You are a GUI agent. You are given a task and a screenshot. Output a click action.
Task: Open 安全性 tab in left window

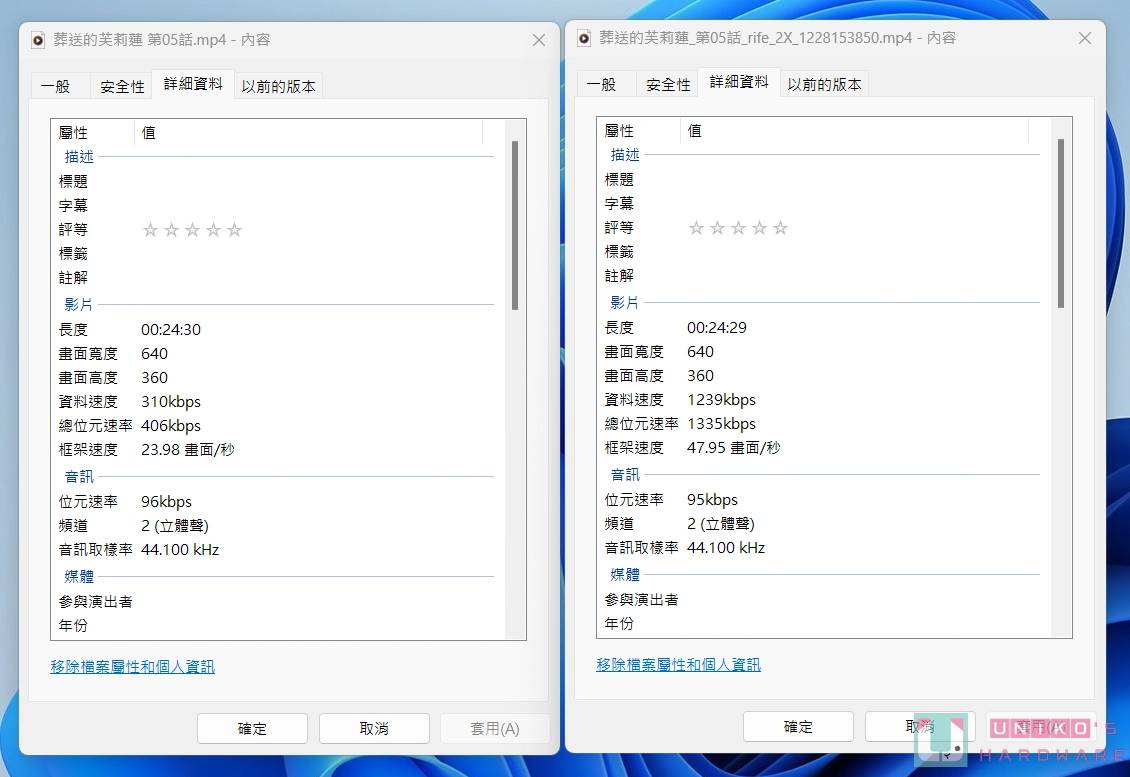click(122, 86)
